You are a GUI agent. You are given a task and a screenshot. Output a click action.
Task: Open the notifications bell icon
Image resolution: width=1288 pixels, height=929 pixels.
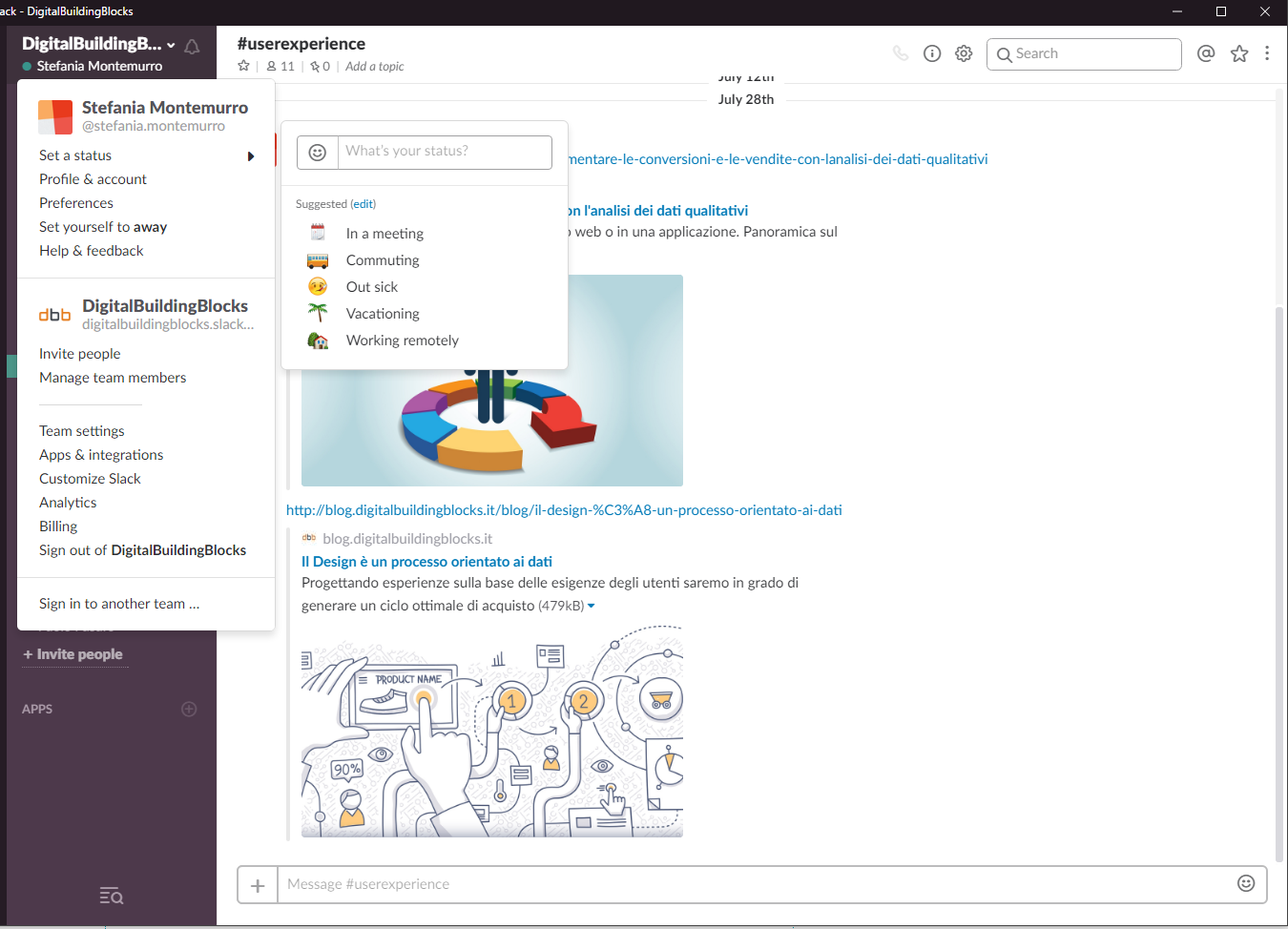[x=192, y=46]
